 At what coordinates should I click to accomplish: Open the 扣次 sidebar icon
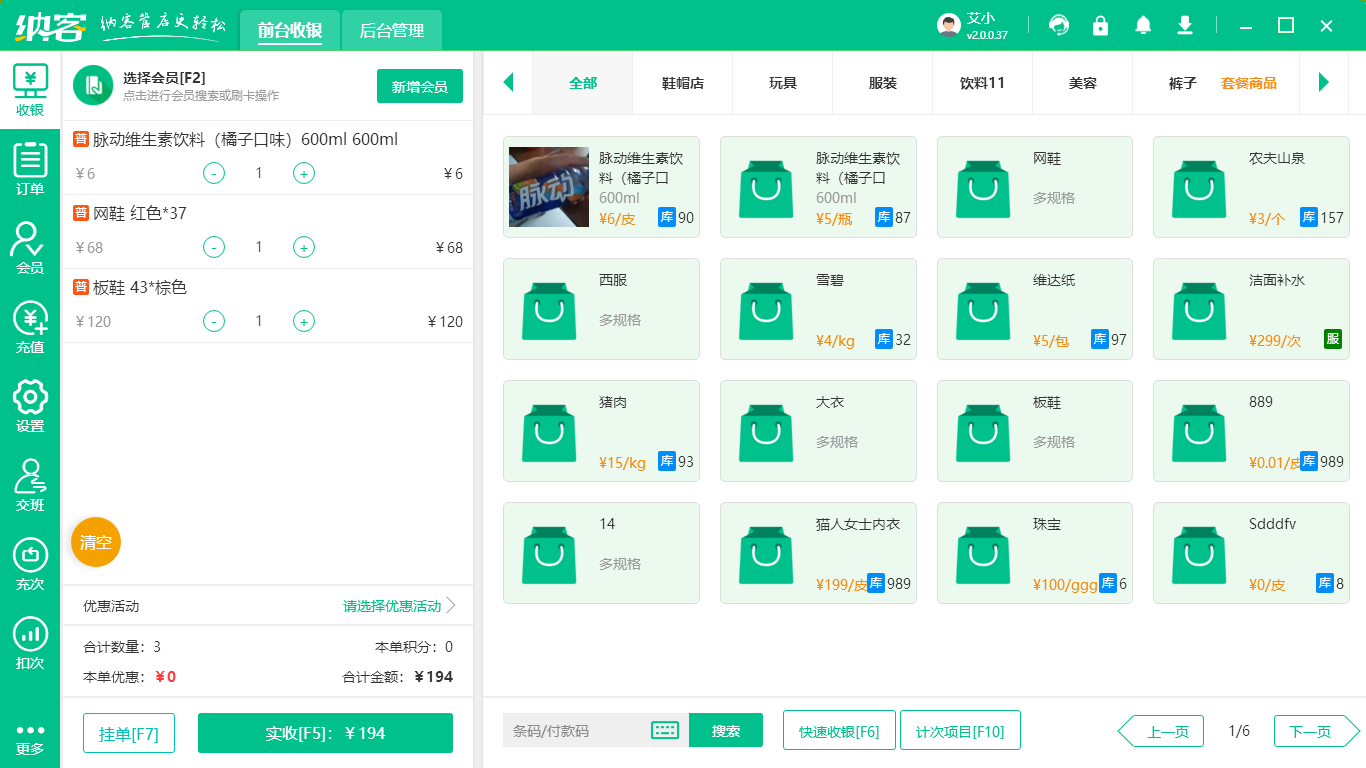30,643
